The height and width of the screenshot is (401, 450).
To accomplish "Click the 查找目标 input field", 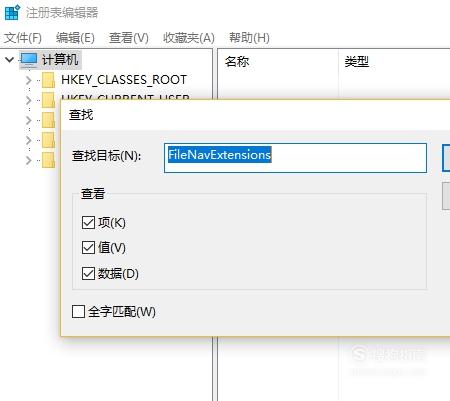I will click(295, 158).
